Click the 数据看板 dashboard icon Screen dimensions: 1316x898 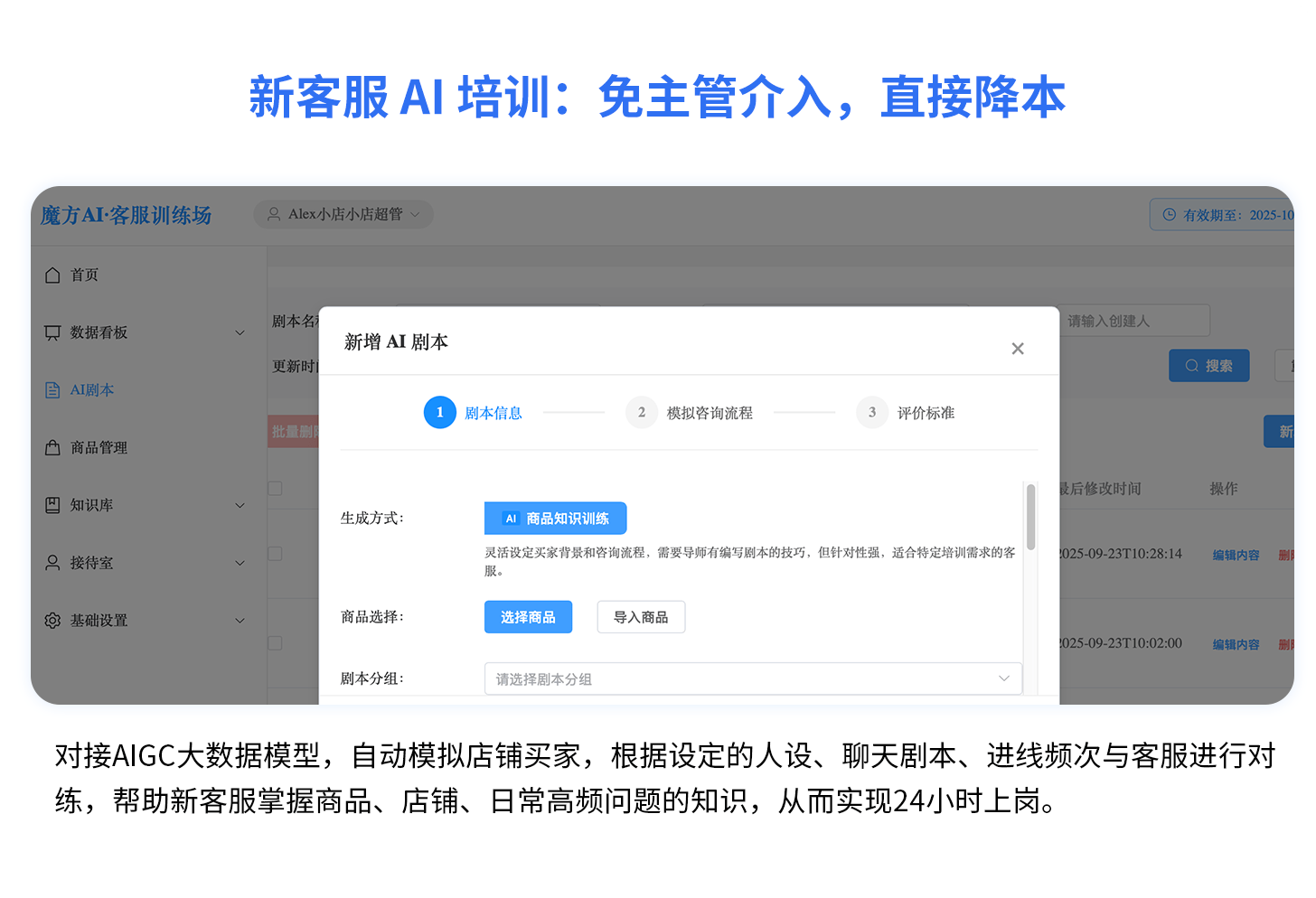click(52, 332)
